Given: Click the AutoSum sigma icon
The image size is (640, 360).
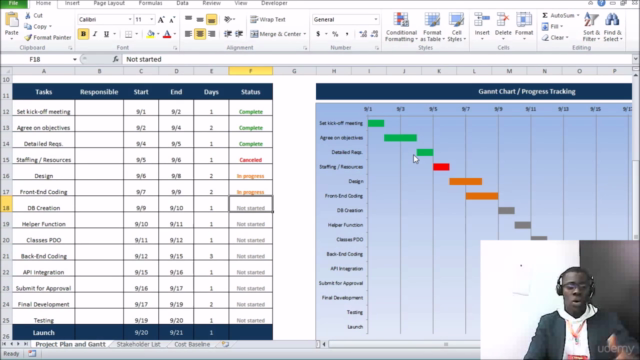Looking at the screenshot, I should point(545,16).
